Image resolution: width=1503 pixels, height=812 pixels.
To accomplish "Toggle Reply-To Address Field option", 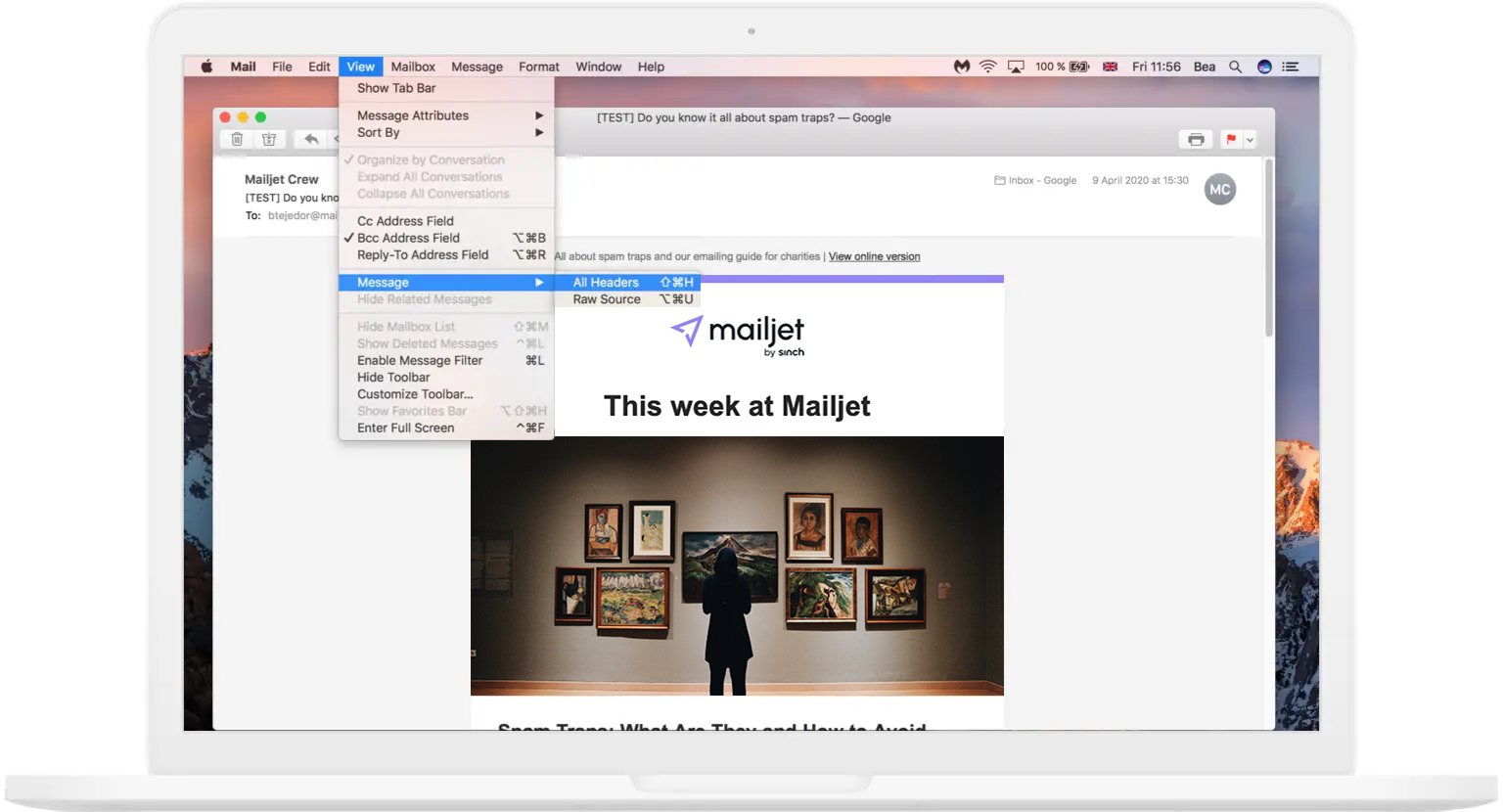I will 446,254.
